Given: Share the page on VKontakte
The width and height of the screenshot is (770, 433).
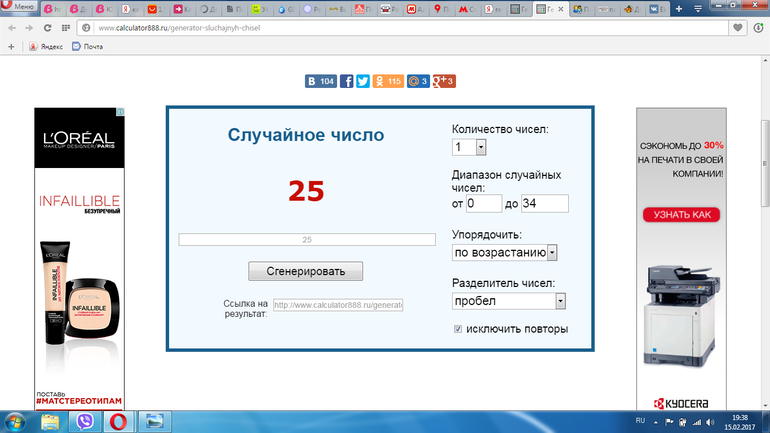Looking at the screenshot, I should (x=320, y=81).
